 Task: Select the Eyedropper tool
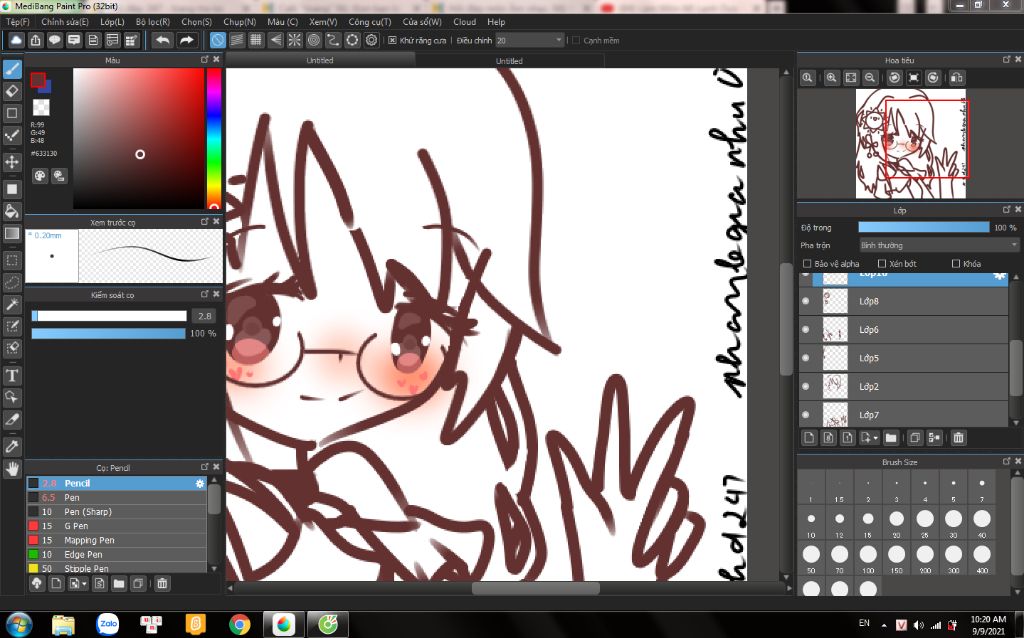[12, 447]
